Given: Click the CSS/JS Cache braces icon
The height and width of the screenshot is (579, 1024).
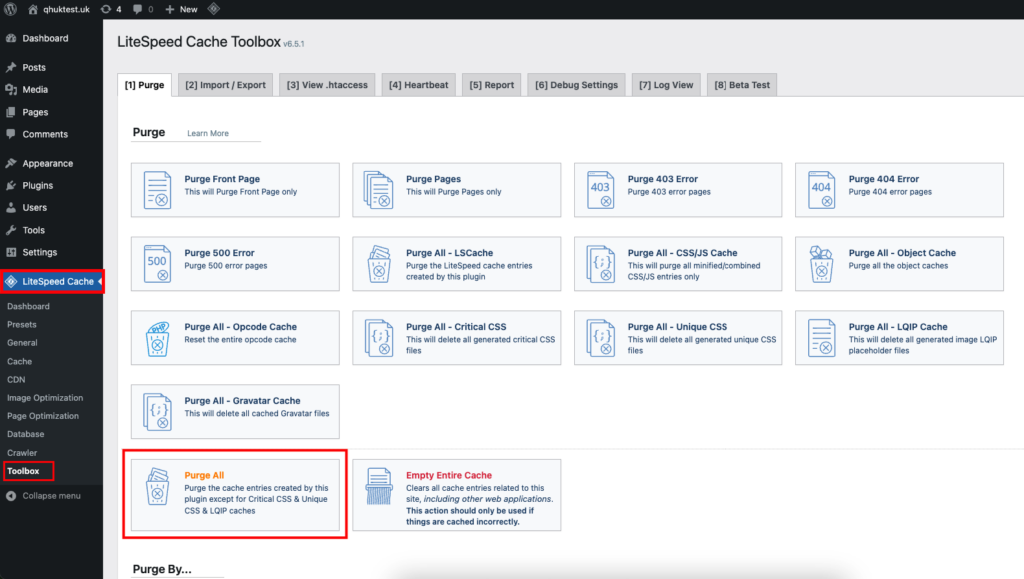Looking at the screenshot, I should click(x=600, y=264).
